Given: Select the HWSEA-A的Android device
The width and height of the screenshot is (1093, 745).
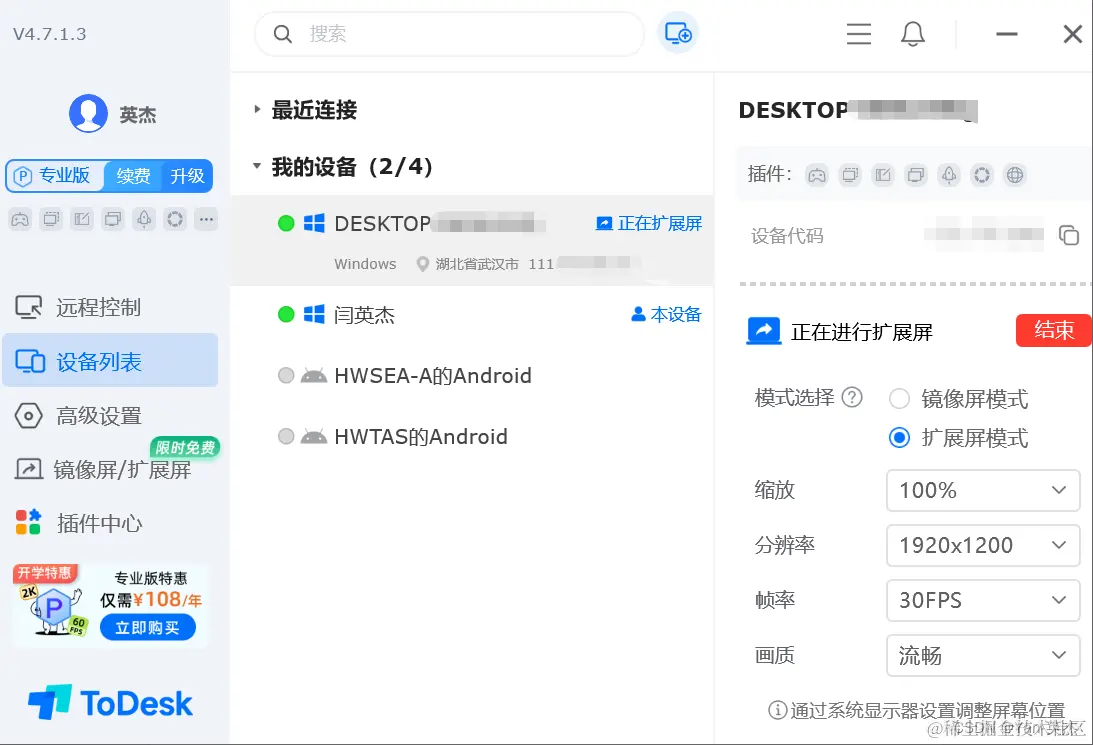Looking at the screenshot, I should pyautogui.click(x=472, y=376).
